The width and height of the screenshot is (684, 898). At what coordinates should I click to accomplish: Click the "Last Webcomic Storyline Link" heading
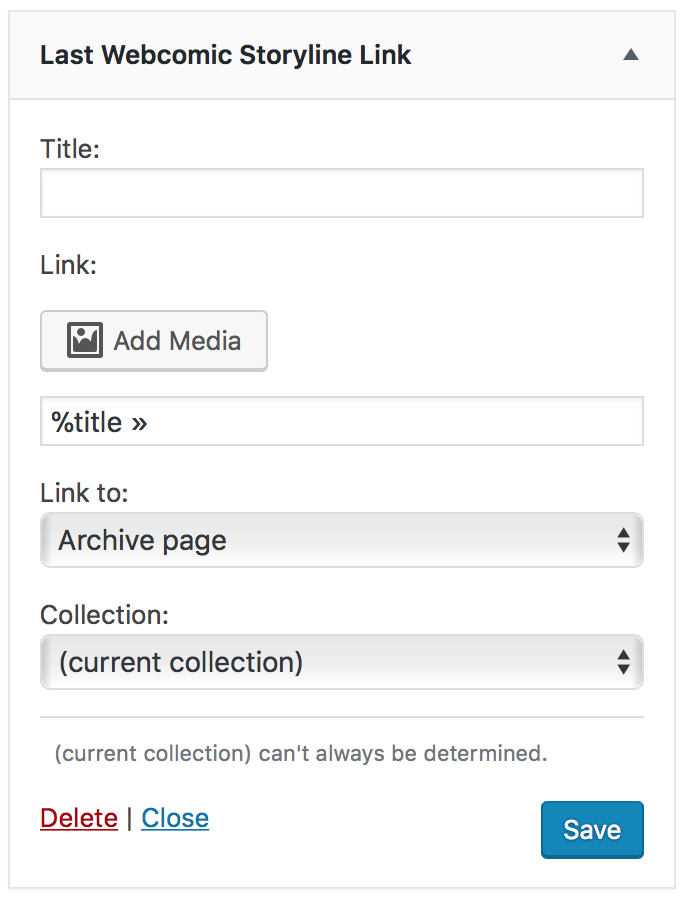coord(225,55)
